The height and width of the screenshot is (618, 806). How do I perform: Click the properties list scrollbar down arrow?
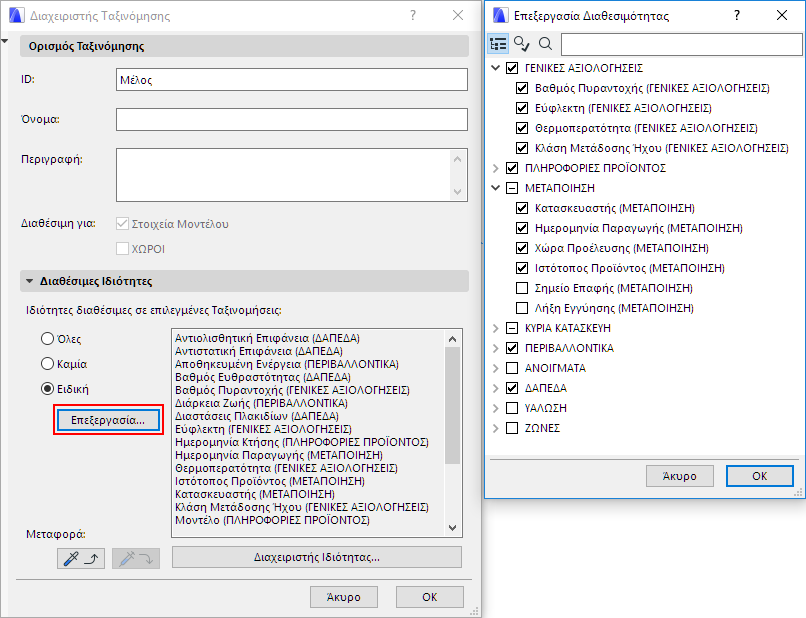pos(452,528)
